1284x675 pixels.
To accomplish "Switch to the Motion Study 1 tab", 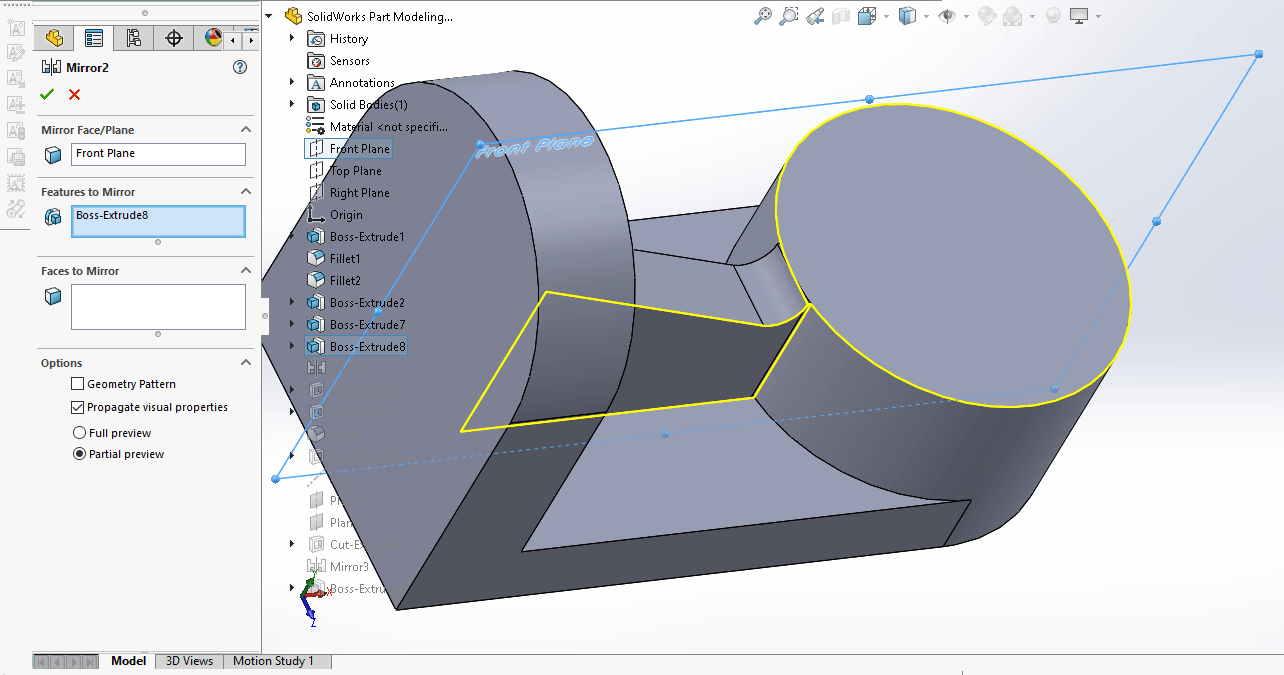I will (x=273, y=661).
